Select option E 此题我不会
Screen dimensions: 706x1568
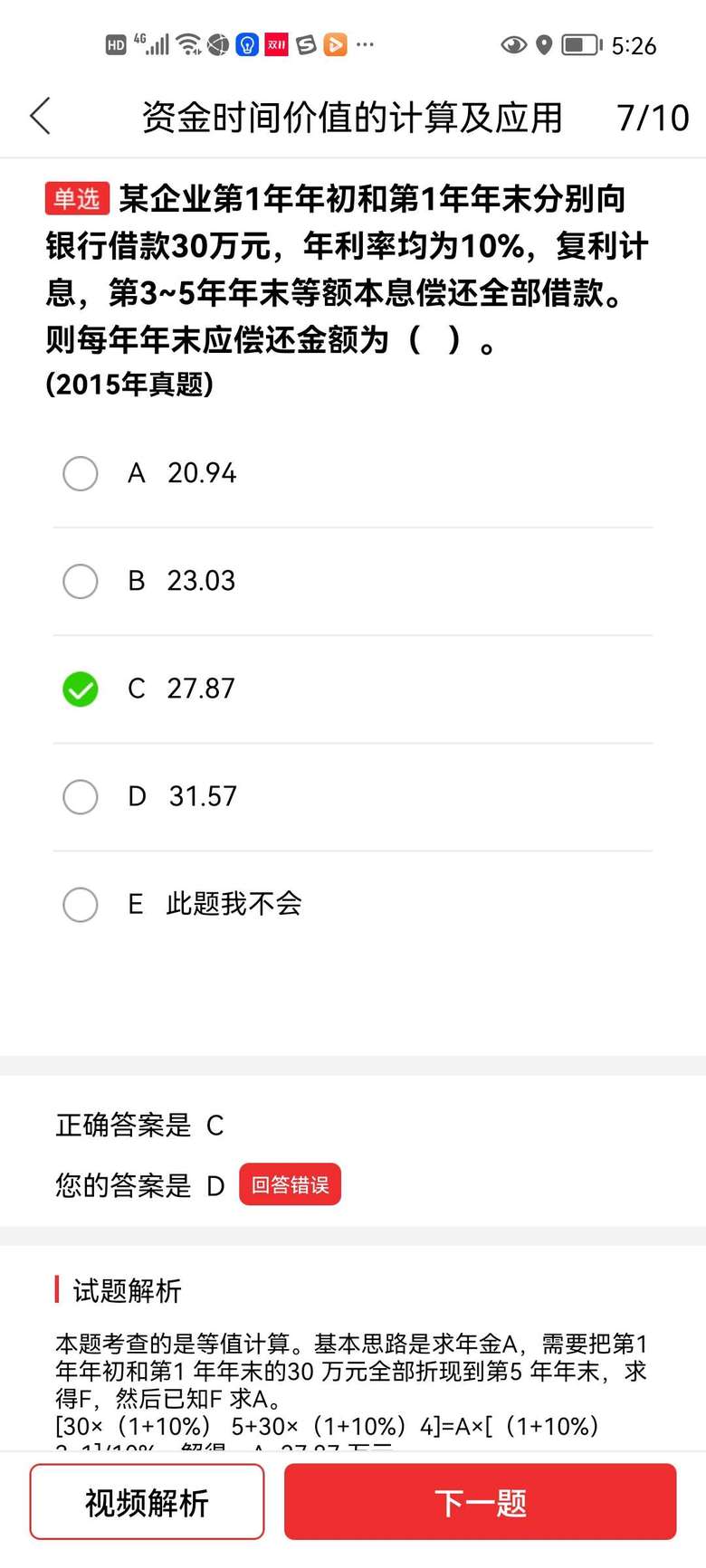(81, 904)
